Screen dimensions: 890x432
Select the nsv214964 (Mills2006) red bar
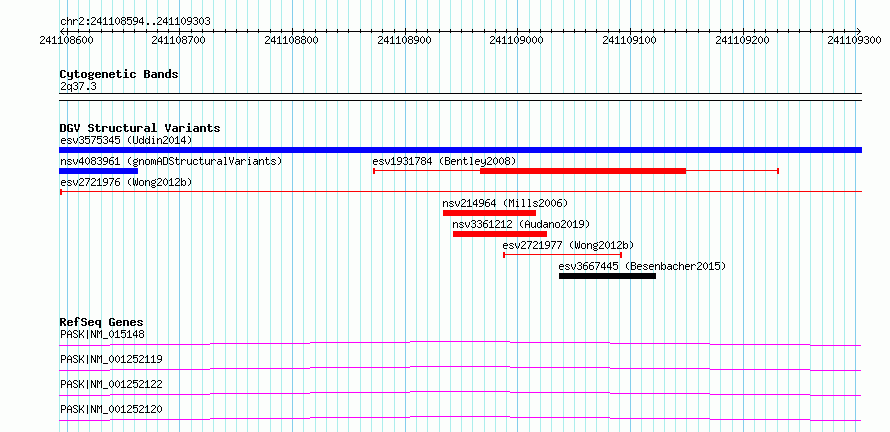click(489, 213)
